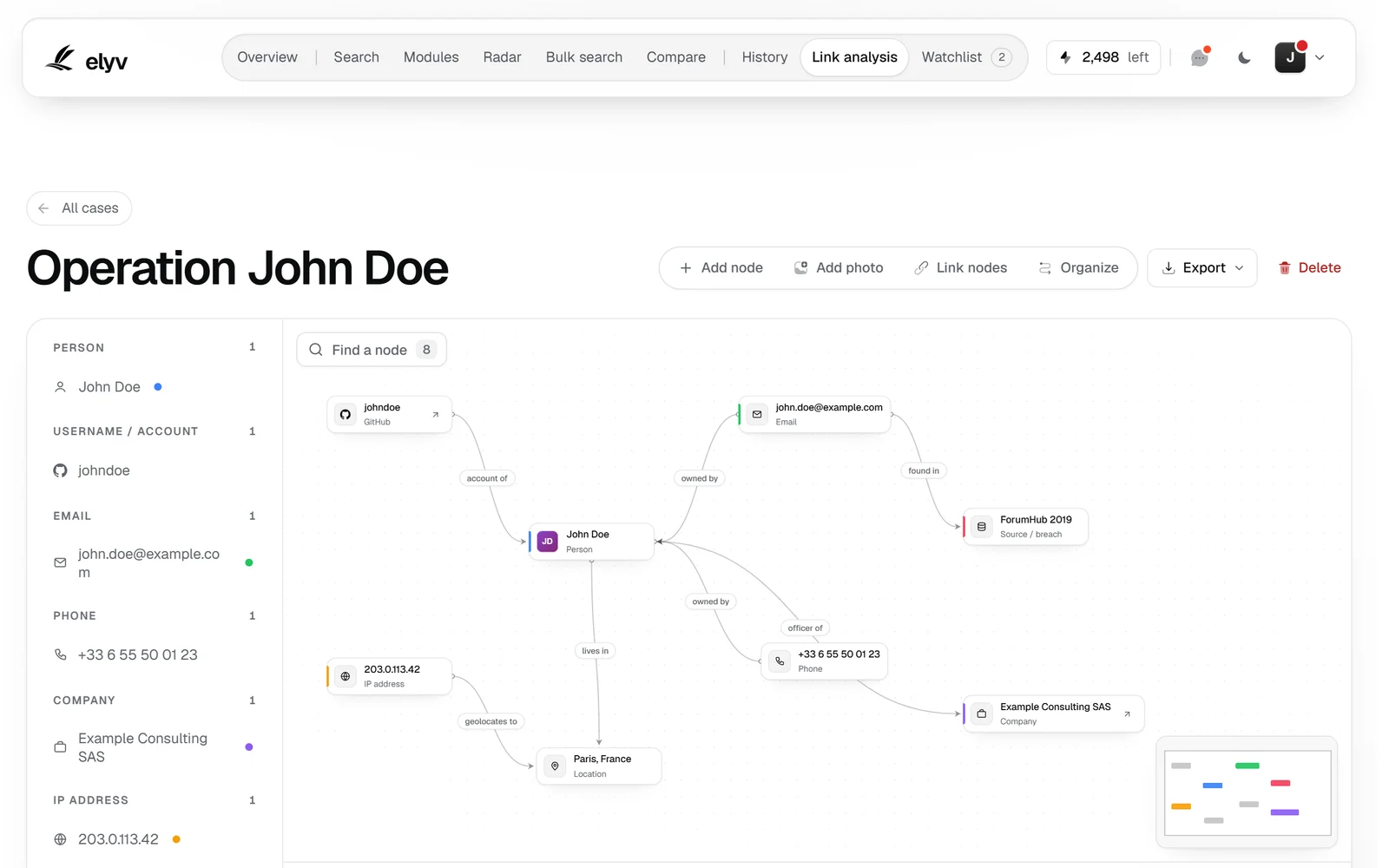Click the Add node button
The height and width of the screenshot is (868, 1389).
(721, 268)
